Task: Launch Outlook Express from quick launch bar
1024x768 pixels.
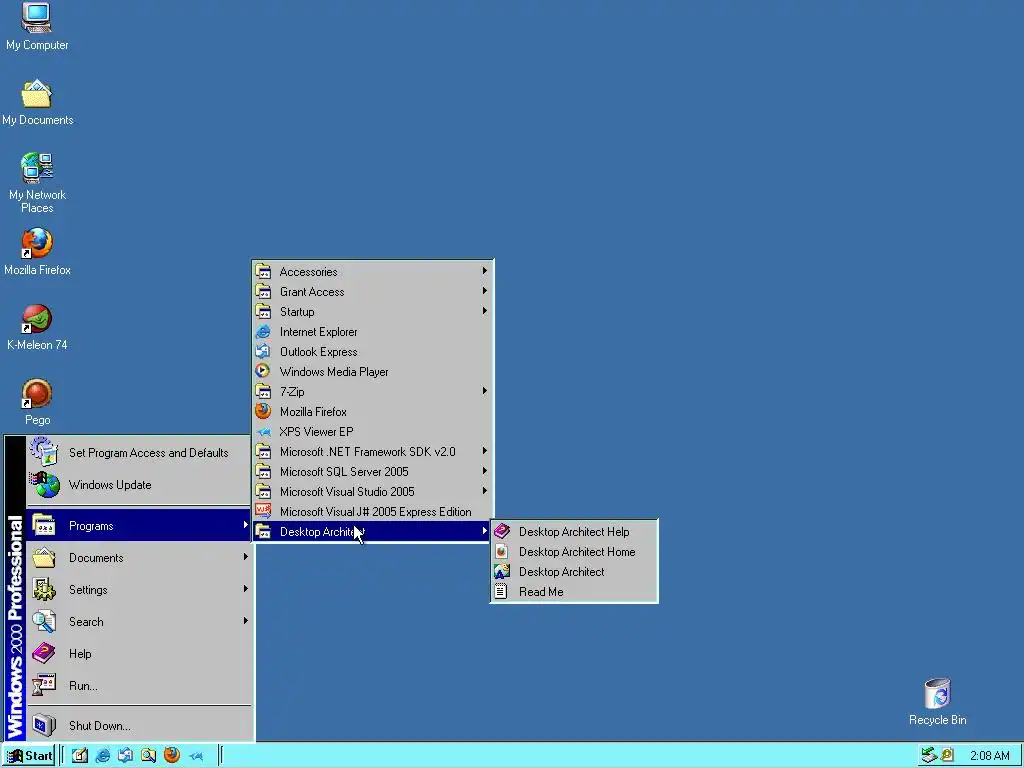Action: coord(125,756)
